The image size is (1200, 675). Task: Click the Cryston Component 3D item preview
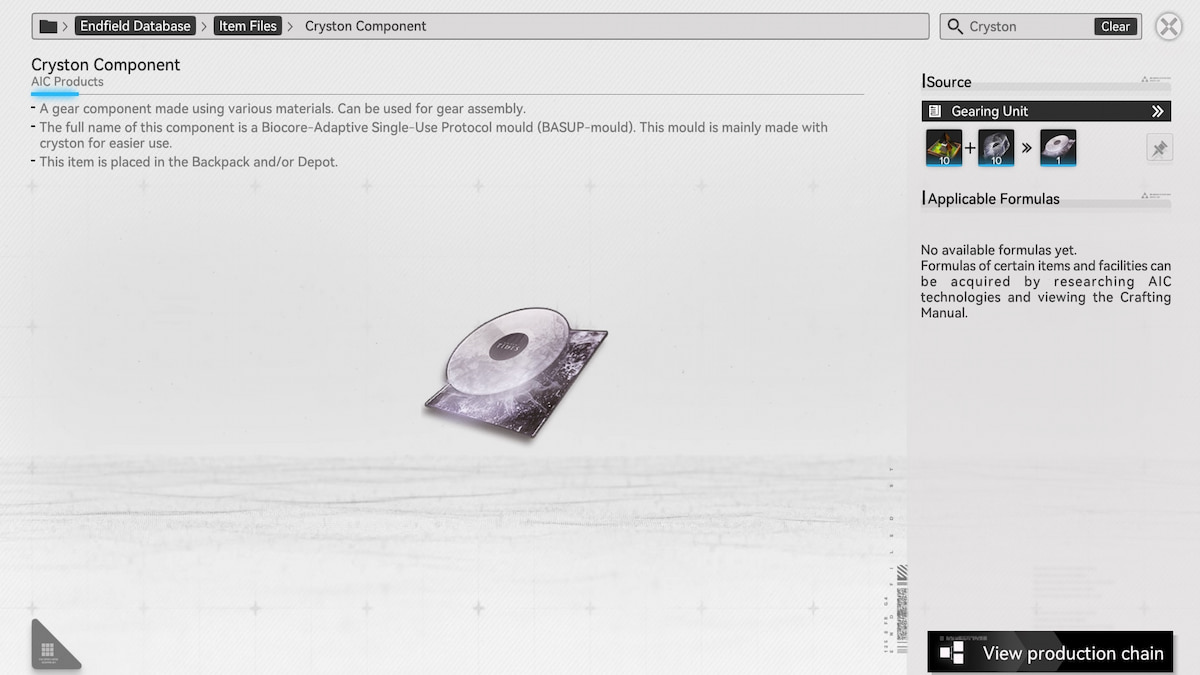[515, 370]
